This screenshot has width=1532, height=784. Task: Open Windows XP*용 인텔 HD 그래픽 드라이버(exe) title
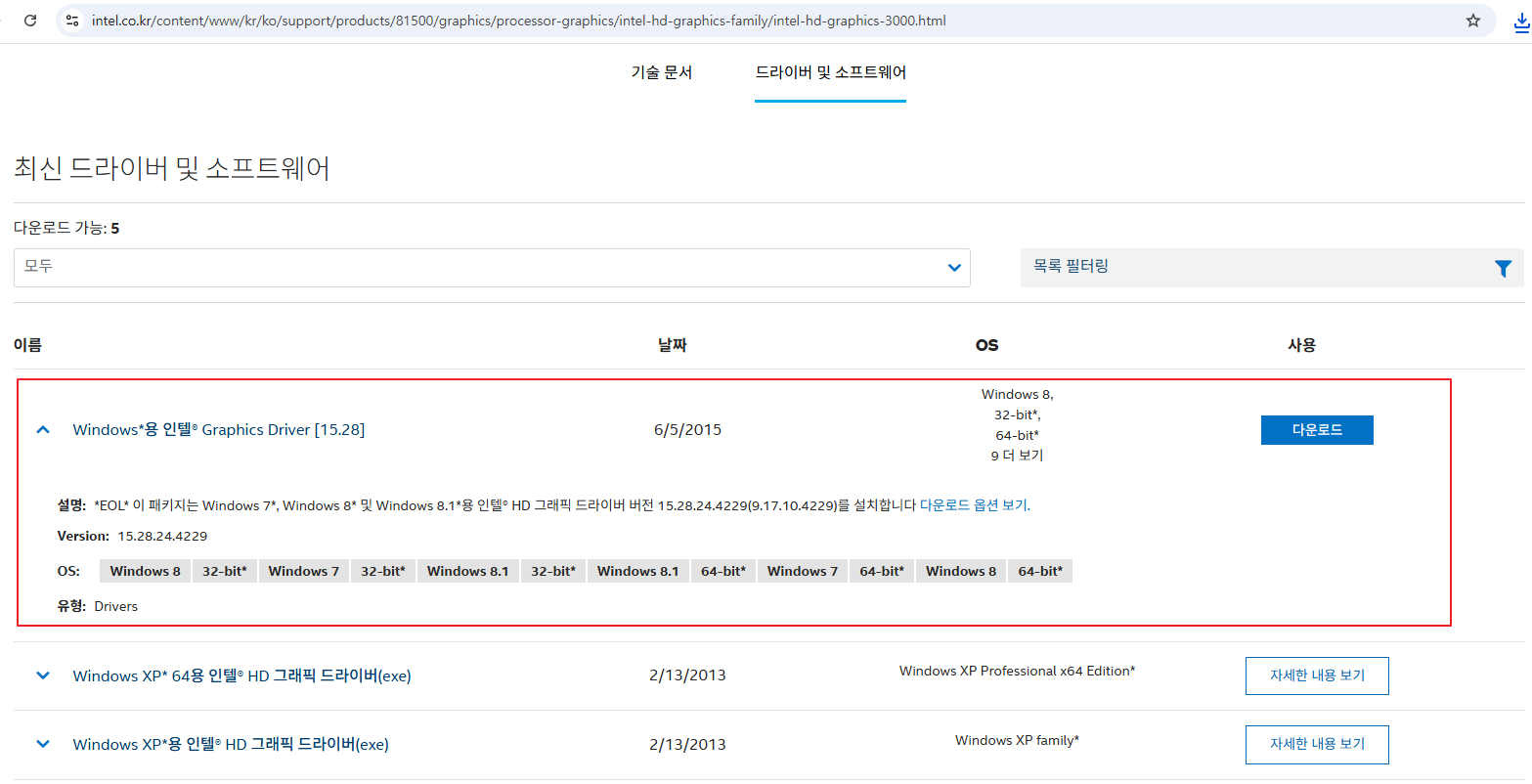click(231, 744)
